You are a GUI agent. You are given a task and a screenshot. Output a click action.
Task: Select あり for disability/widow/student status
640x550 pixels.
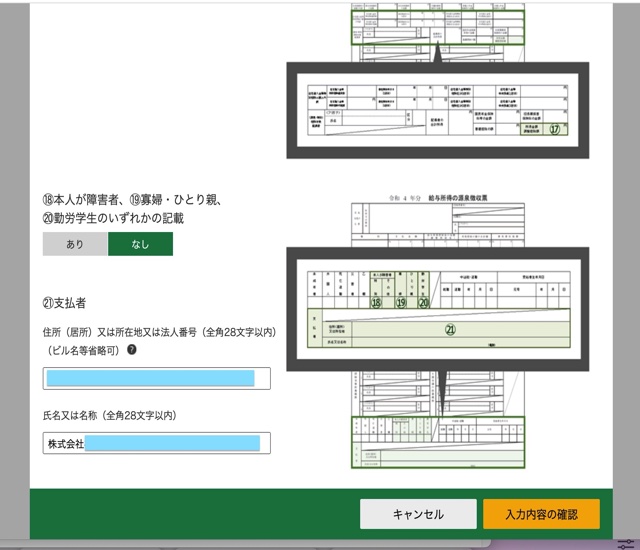[x=75, y=244]
